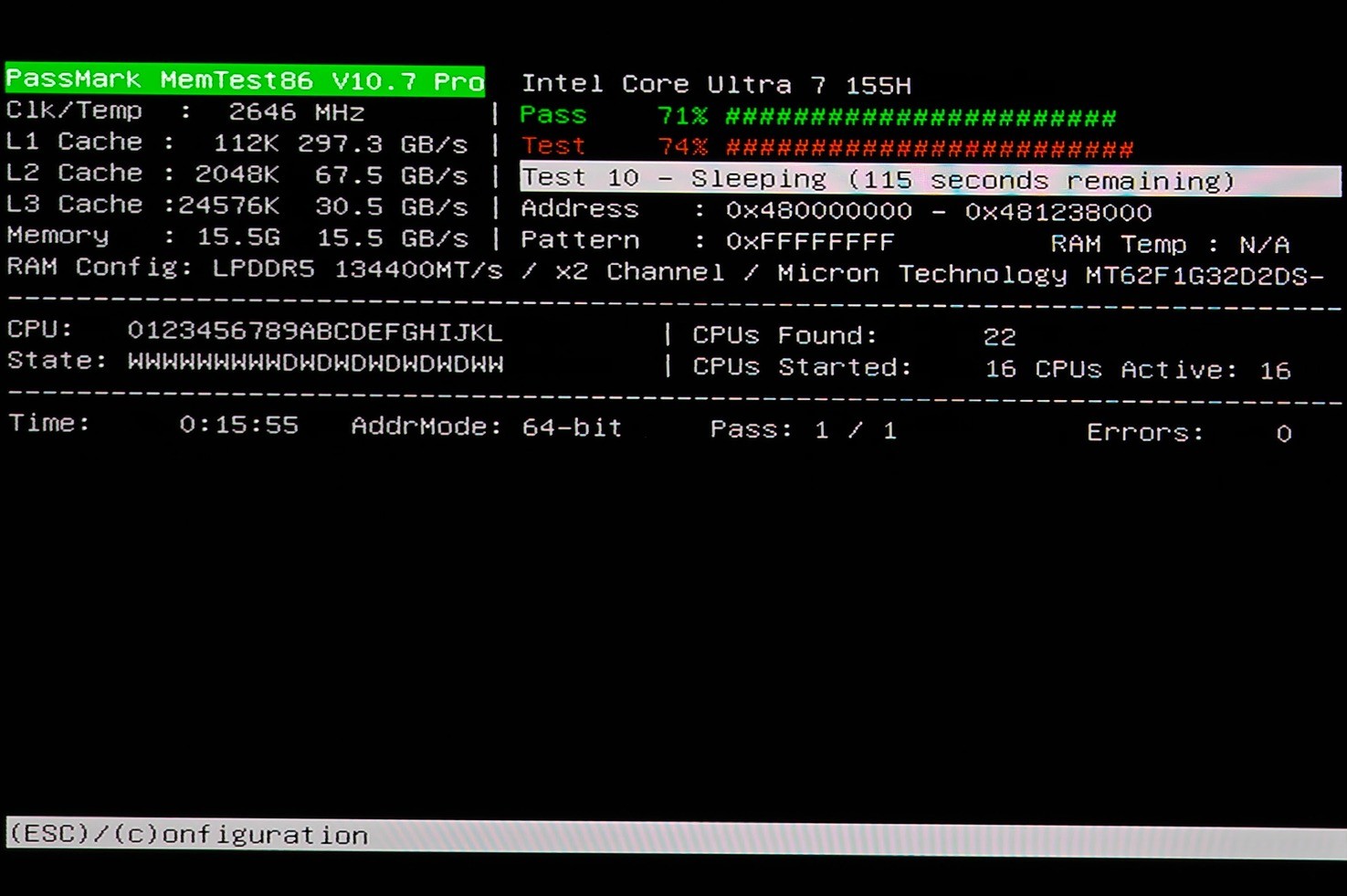The height and width of the screenshot is (896, 1347).
Task: Click the Test 10 - Sleeping status line
Action: (x=930, y=179)
